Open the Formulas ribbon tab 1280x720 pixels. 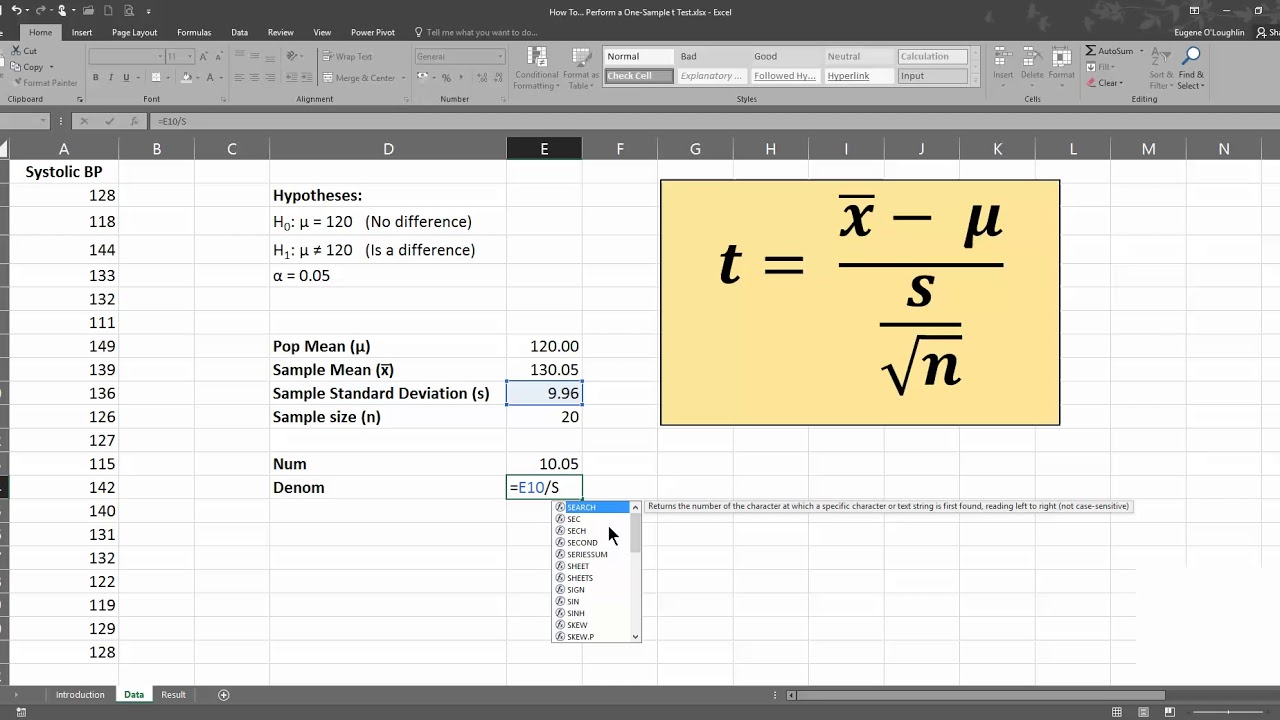194,32
